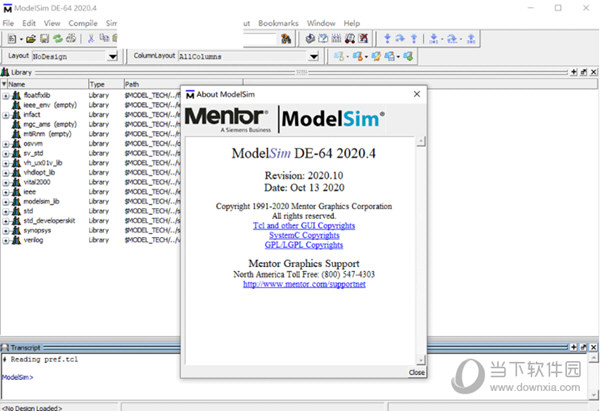The height and width of the screenshot is (411, 600).
Task: Click the green-arrow icon ending the ColumnLayout row toolbar
Action: 408,56
